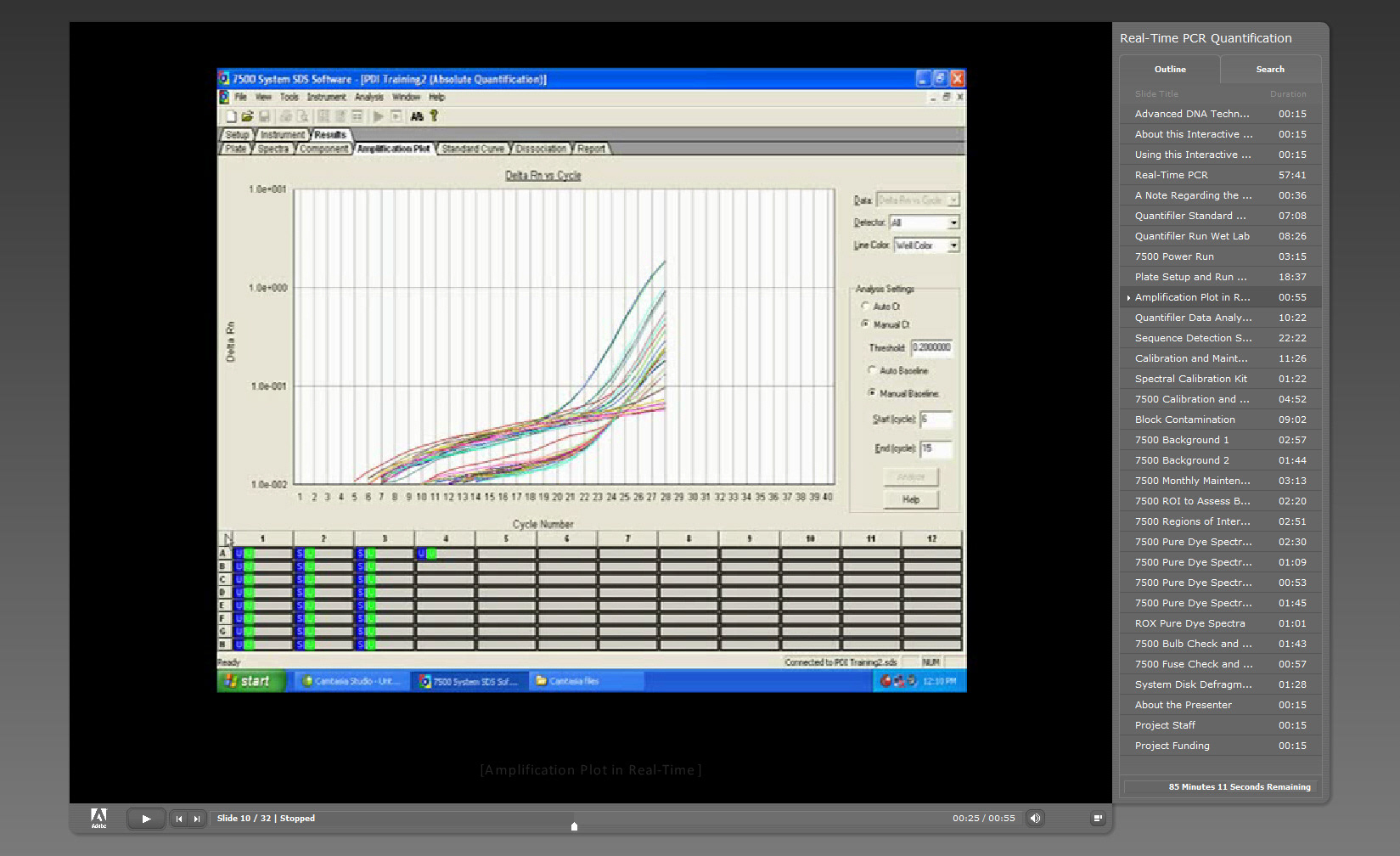Open Camtasia Studio from the taskbar
This screenshot has height=856, width=1400.
click(352, 681)
